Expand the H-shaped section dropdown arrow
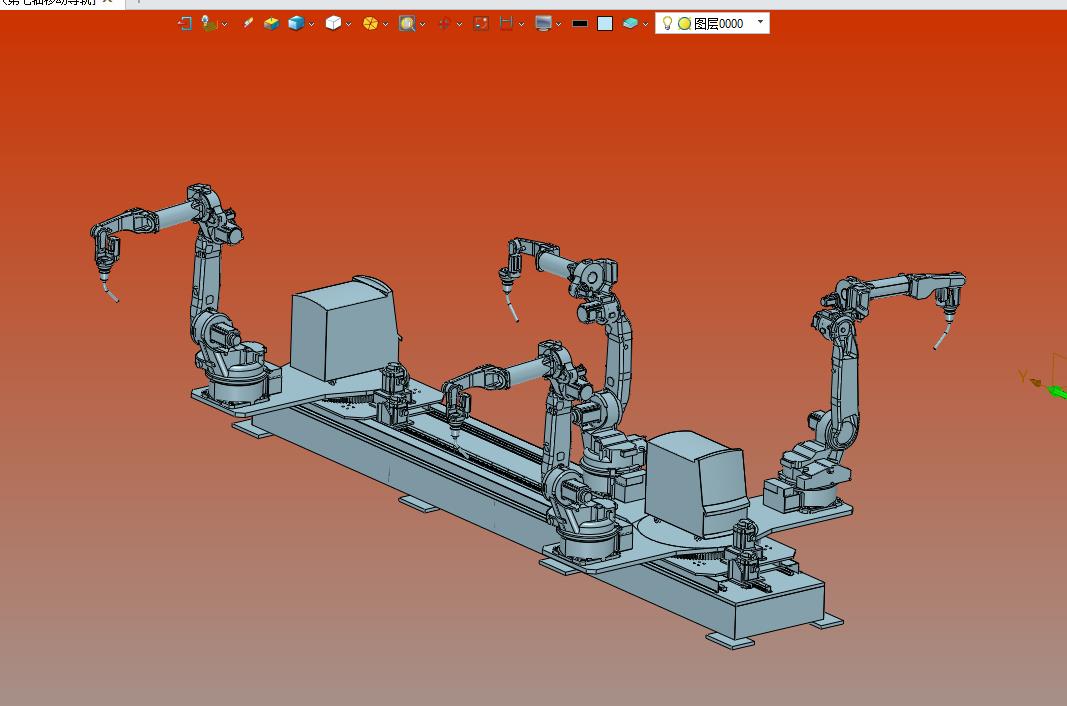Screen dimensions: 1067x706 point(521,24)
